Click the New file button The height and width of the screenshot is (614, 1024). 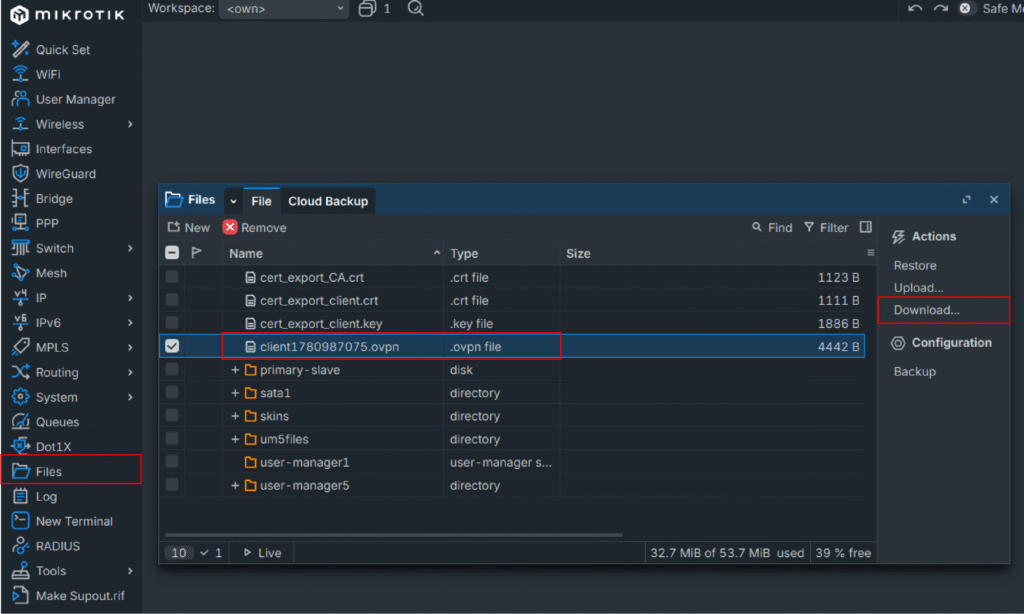coord(189,227)
